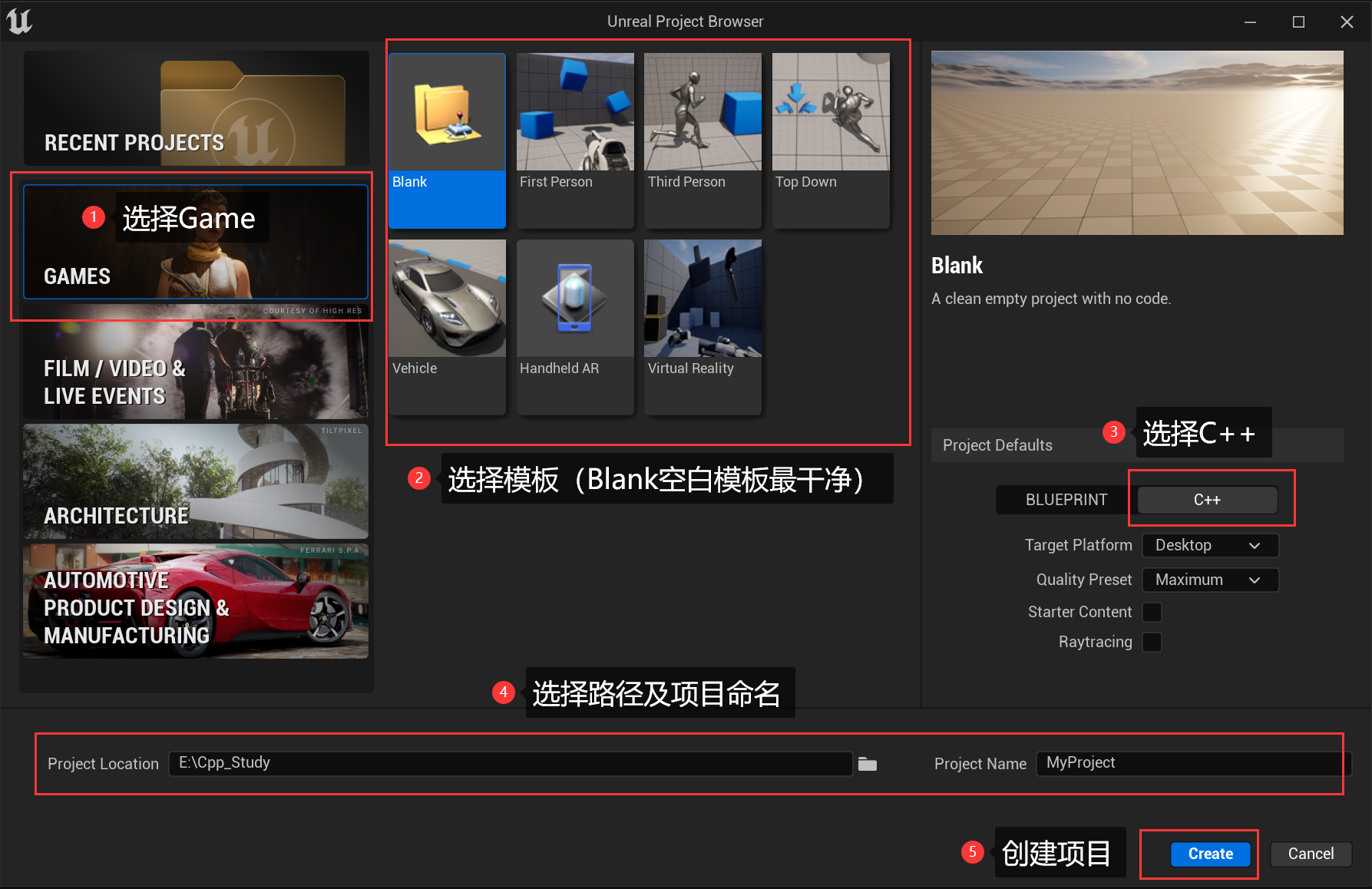Select the Blank template
1372x889 pixels.
click(447, 140)
